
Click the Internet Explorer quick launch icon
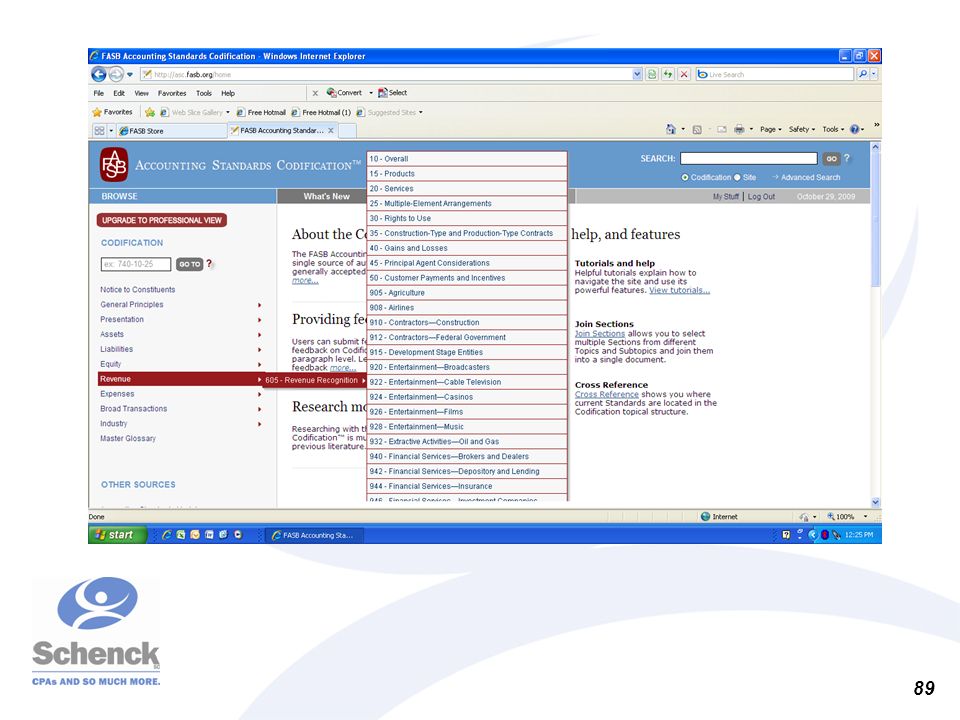[x=166, y=534]
